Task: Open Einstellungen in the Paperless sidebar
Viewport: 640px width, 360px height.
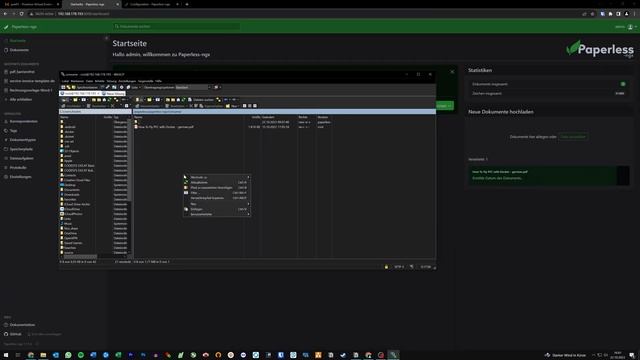Action: click(x=18, y=177)
